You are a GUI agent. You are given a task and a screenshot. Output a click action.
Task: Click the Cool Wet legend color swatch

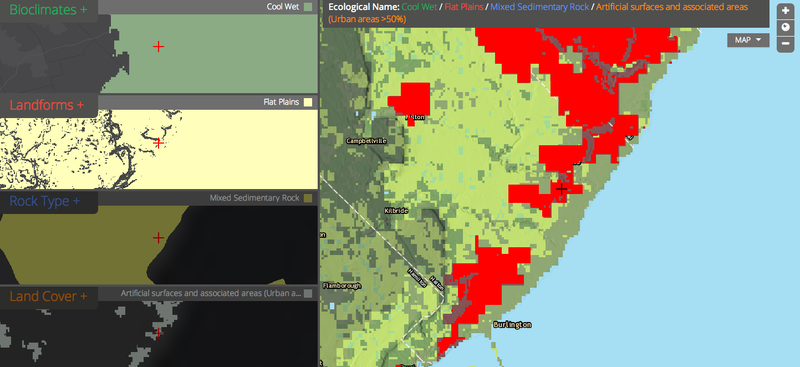click(x=308, y=7)
